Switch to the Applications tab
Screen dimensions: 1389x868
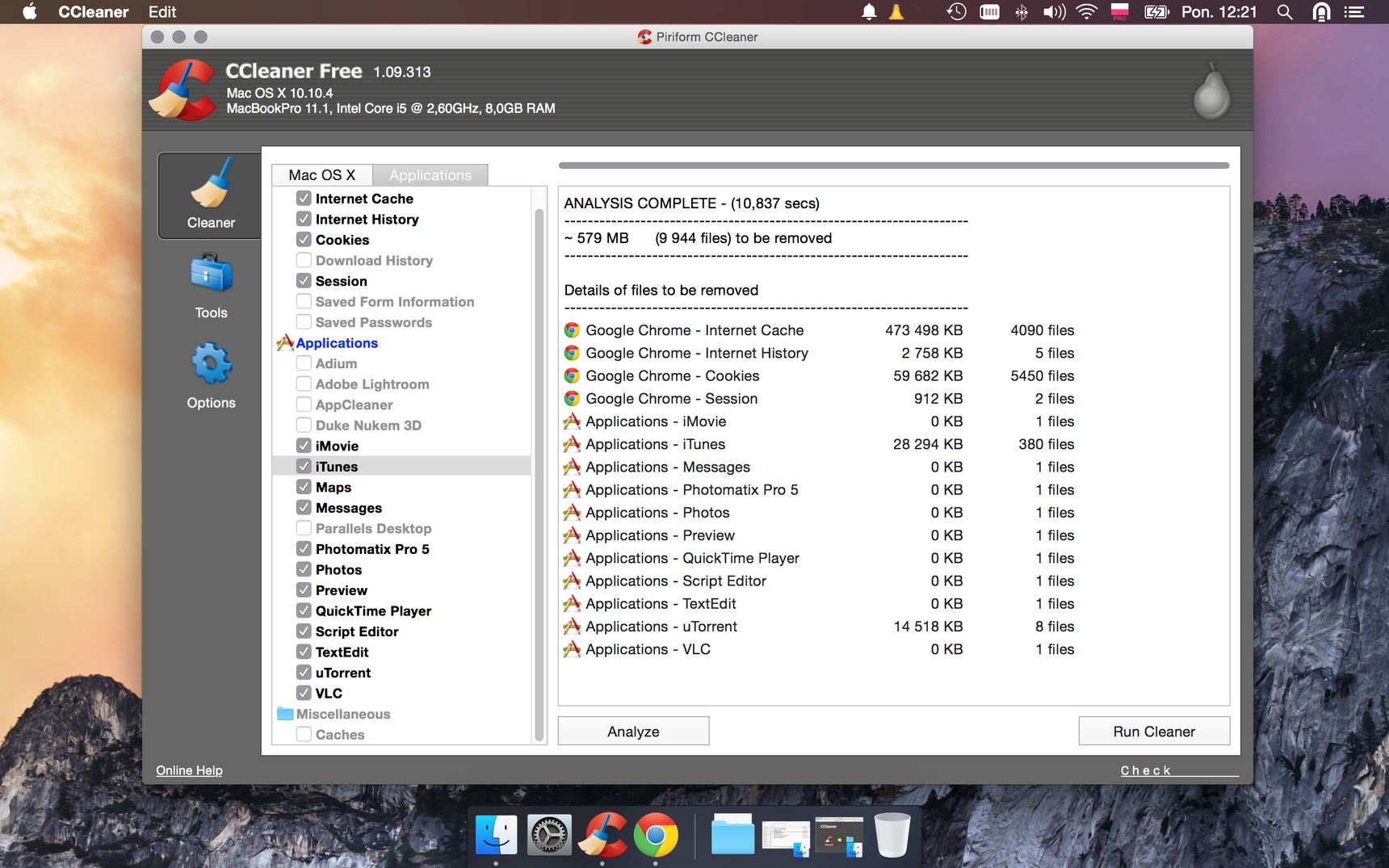(x=430, y=175)
